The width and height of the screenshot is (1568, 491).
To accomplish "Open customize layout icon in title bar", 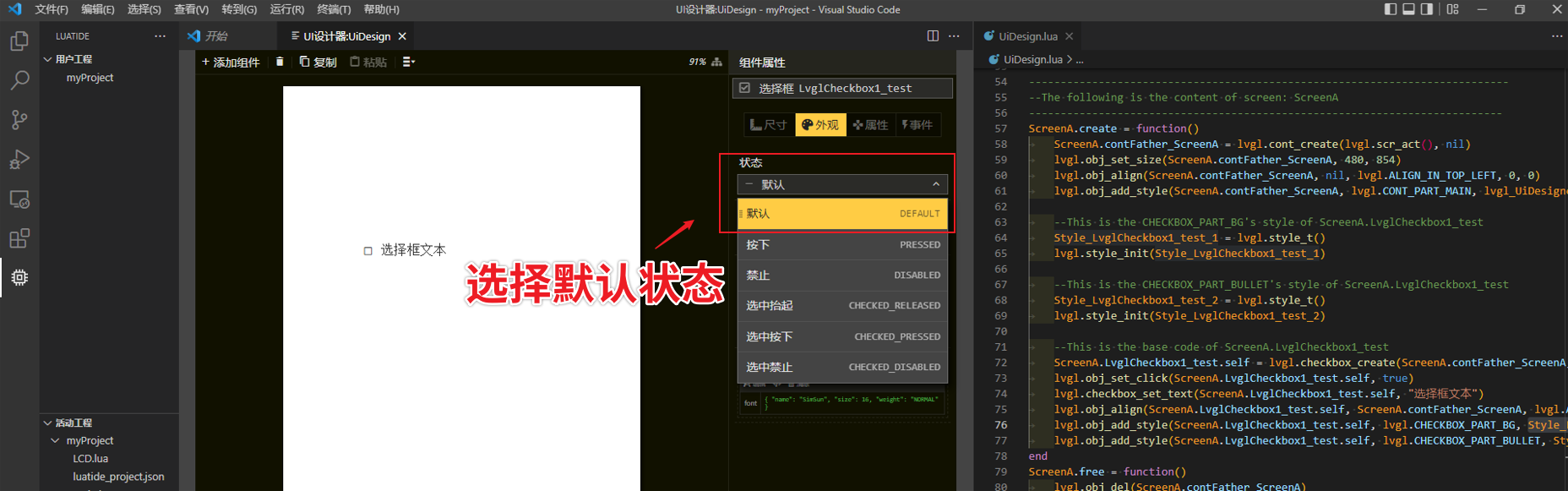I will [x=1452, y=9].
